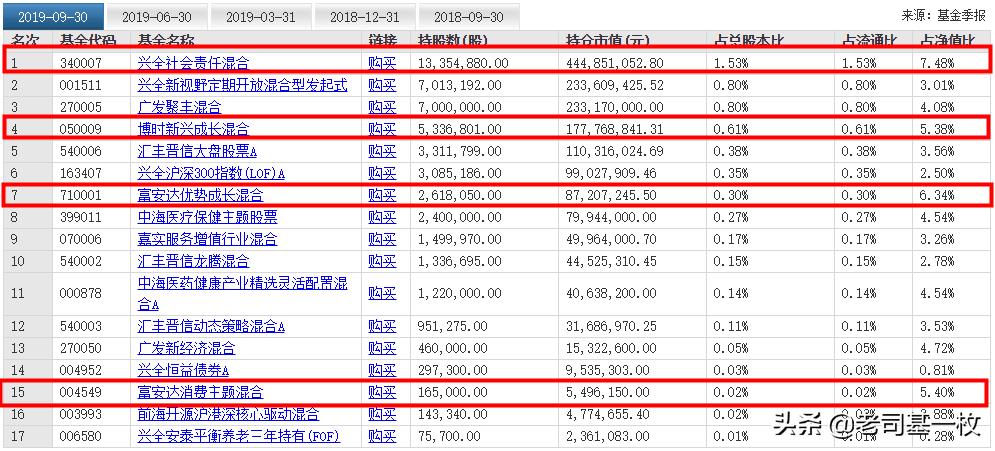Open fund link 兴全安泰平衡养老三年持有(FOF)

239,436
